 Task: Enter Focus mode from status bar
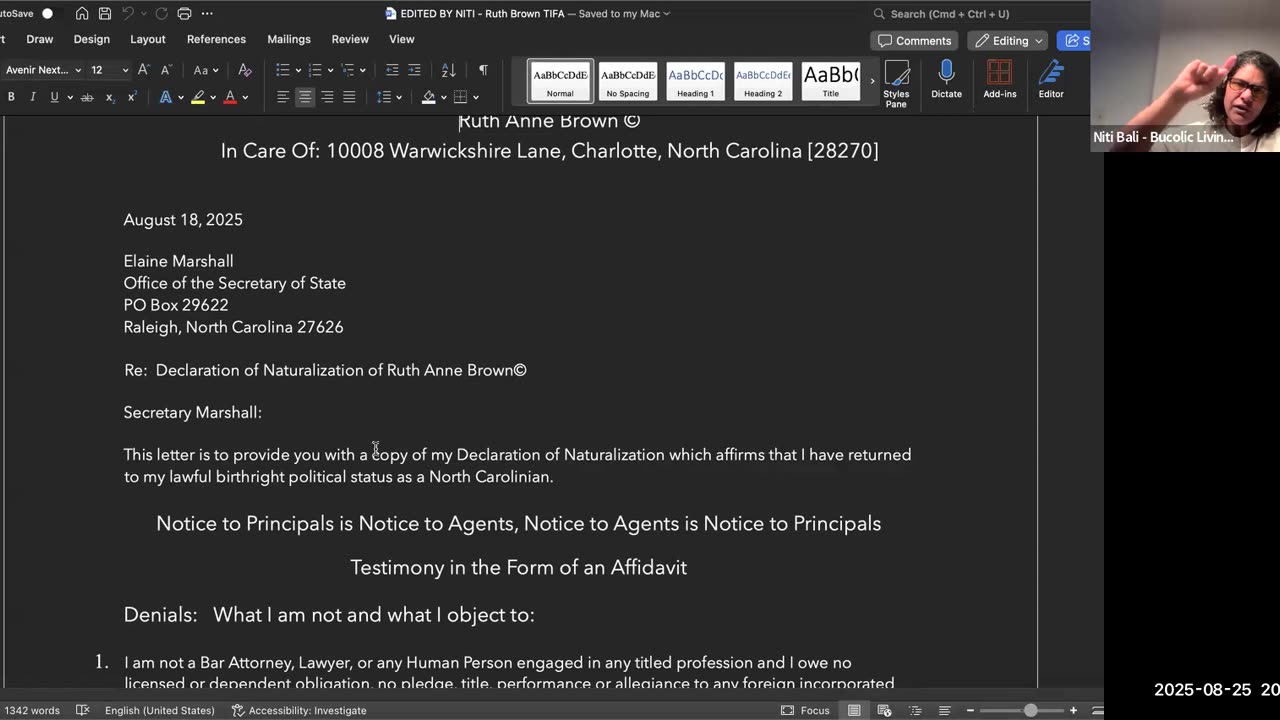(805, 710)
